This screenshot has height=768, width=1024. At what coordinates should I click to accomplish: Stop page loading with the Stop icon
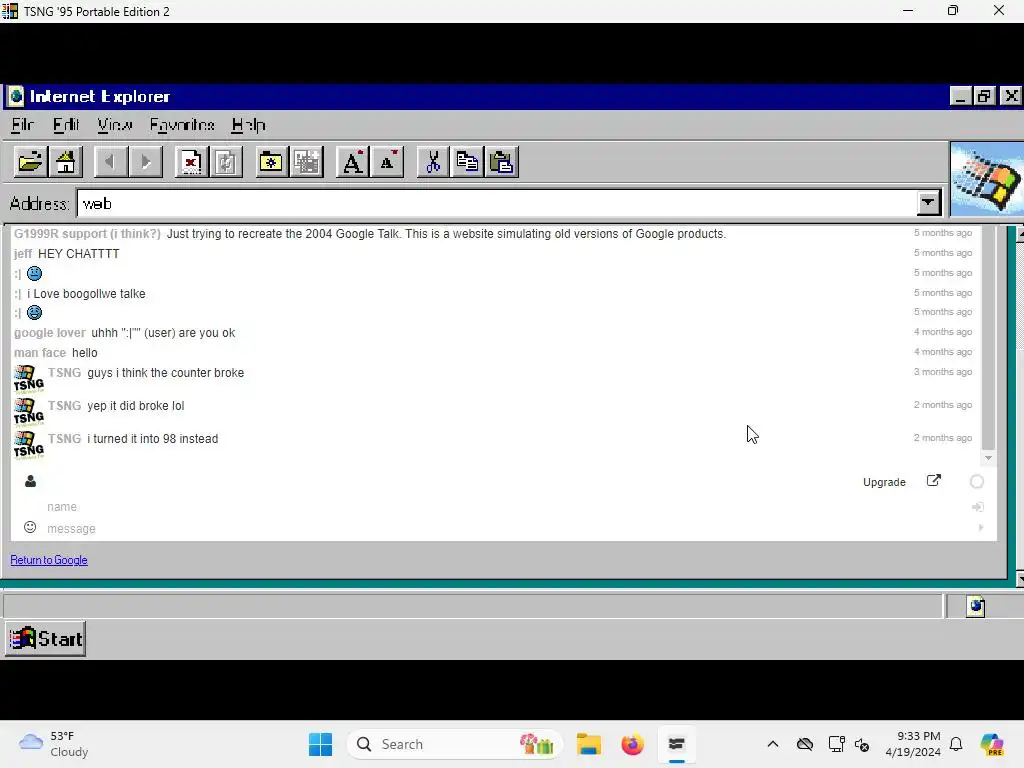point(191,162)
